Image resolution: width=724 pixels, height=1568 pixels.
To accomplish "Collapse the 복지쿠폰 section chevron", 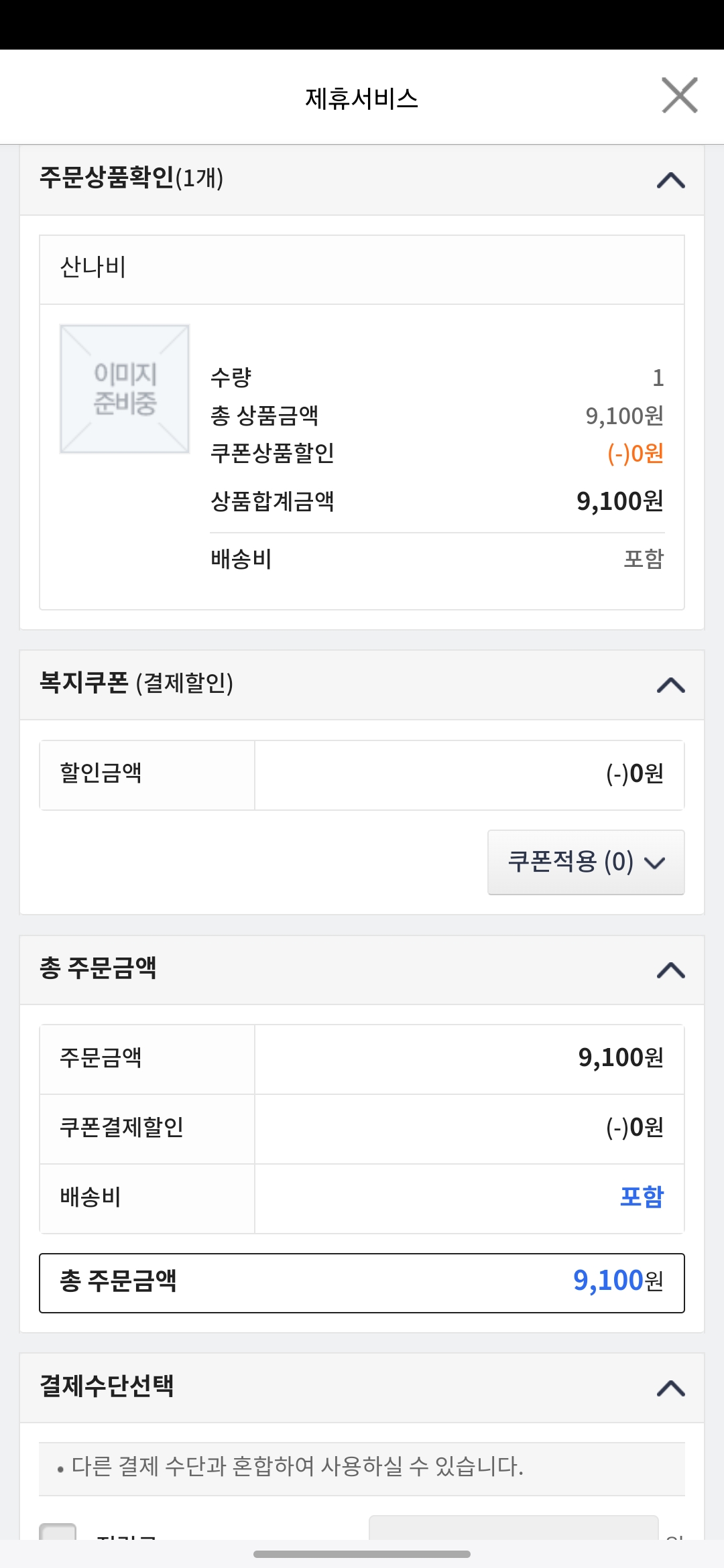I will [x=671, y=685].
